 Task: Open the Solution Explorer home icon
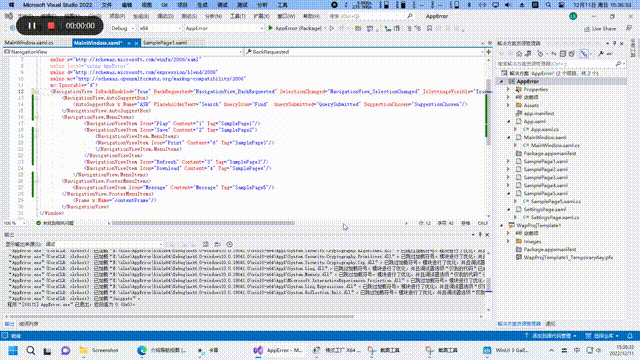tap(519, 54)
